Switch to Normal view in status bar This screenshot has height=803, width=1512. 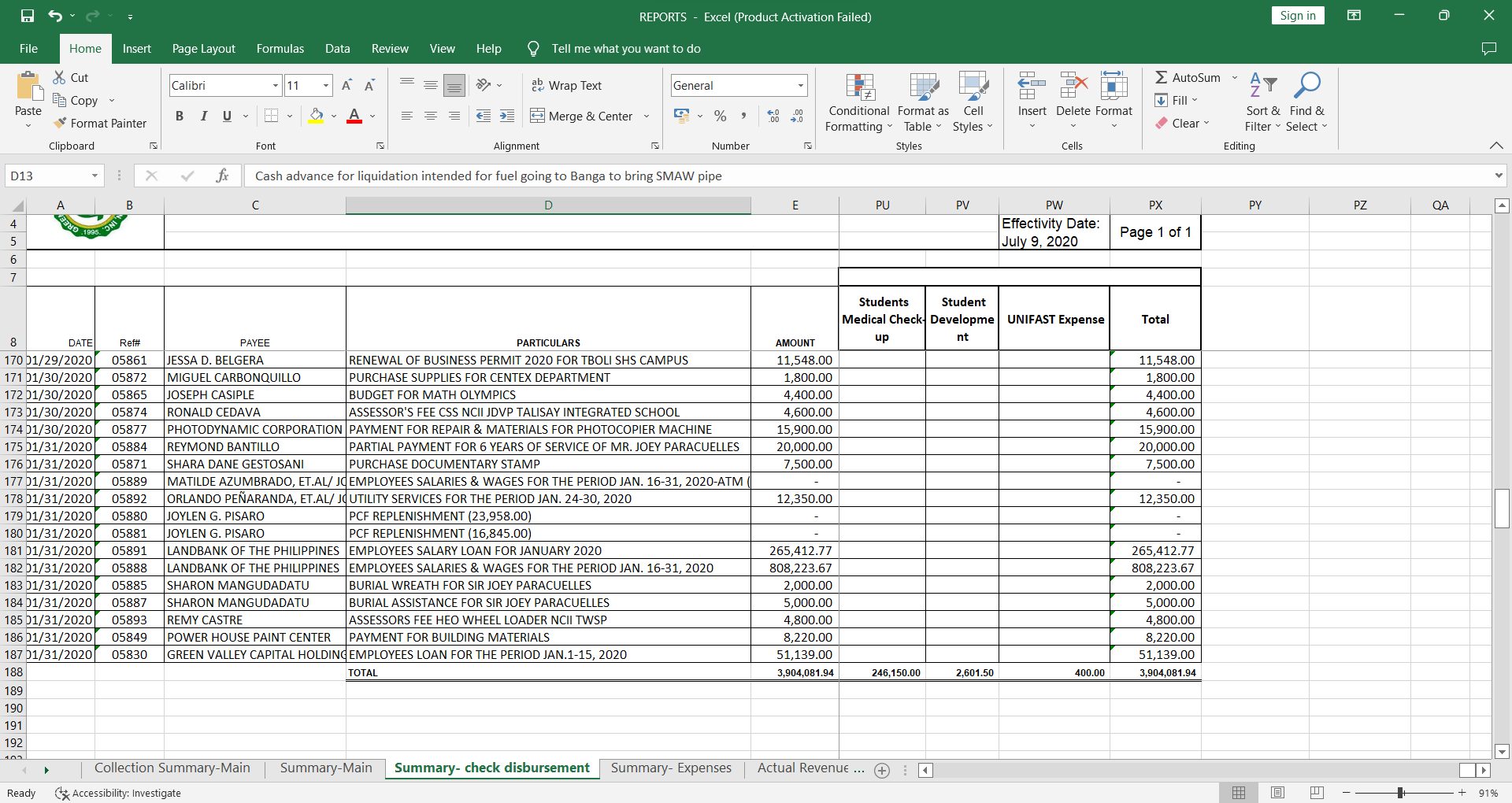(1239, 793)
